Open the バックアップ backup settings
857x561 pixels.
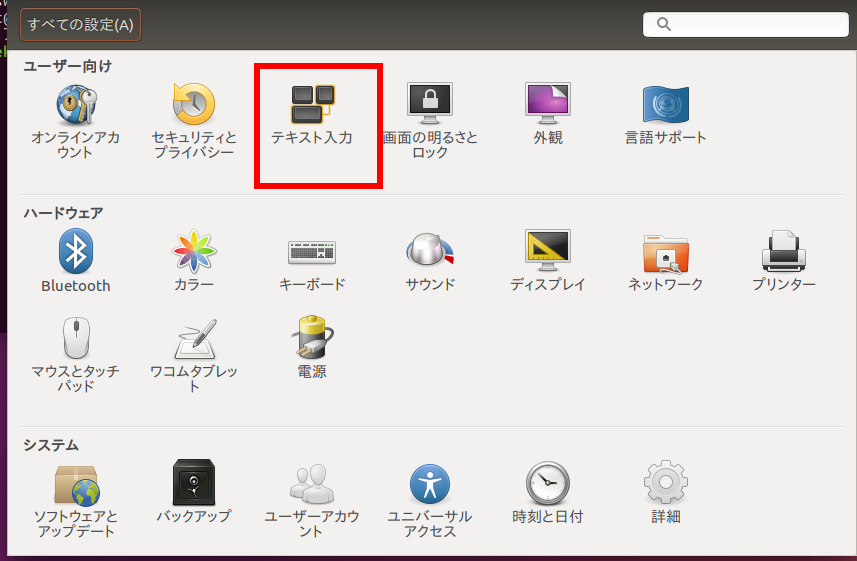[193, 492]
